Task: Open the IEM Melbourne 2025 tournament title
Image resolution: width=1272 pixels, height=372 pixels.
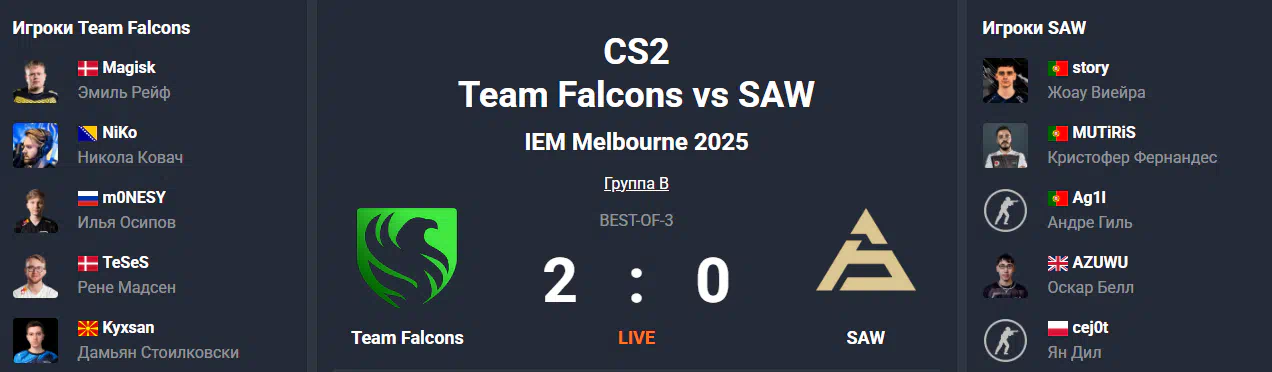Action: [x=636, y=142]
